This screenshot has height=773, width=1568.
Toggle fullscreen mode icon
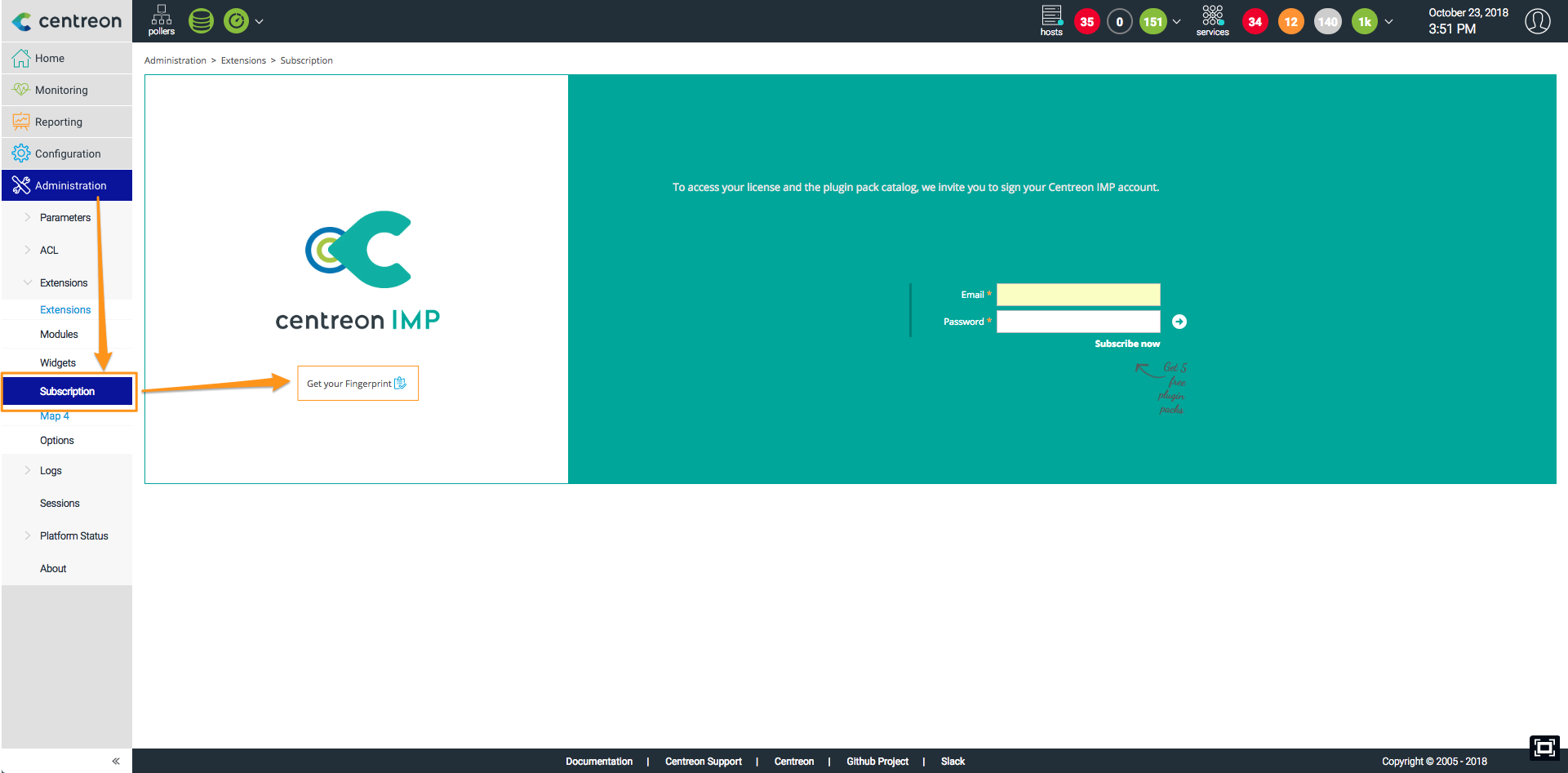coord(1544,748)
